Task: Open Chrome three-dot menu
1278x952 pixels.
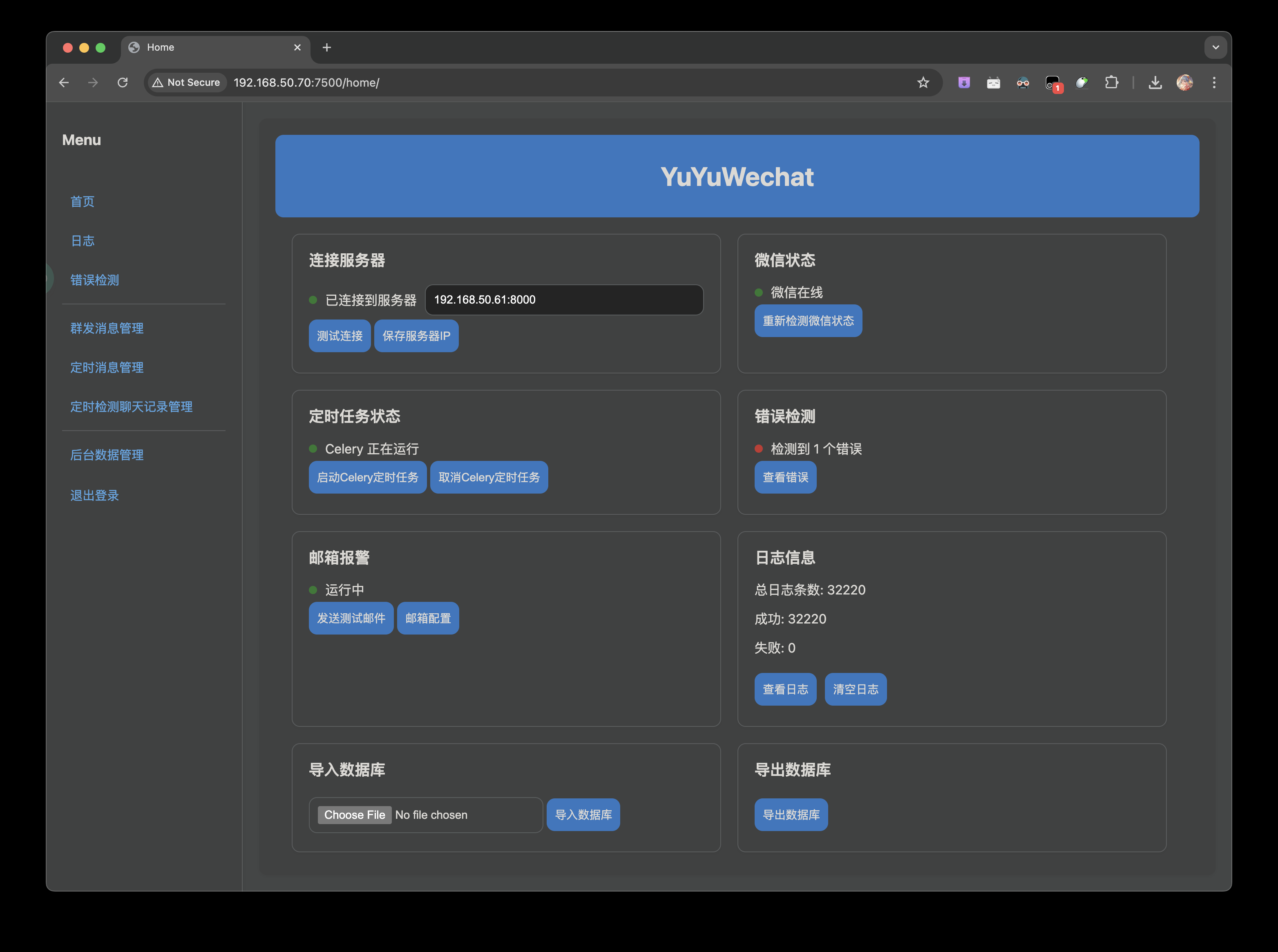Action: pyautogui.click(x=1214, y=83)
